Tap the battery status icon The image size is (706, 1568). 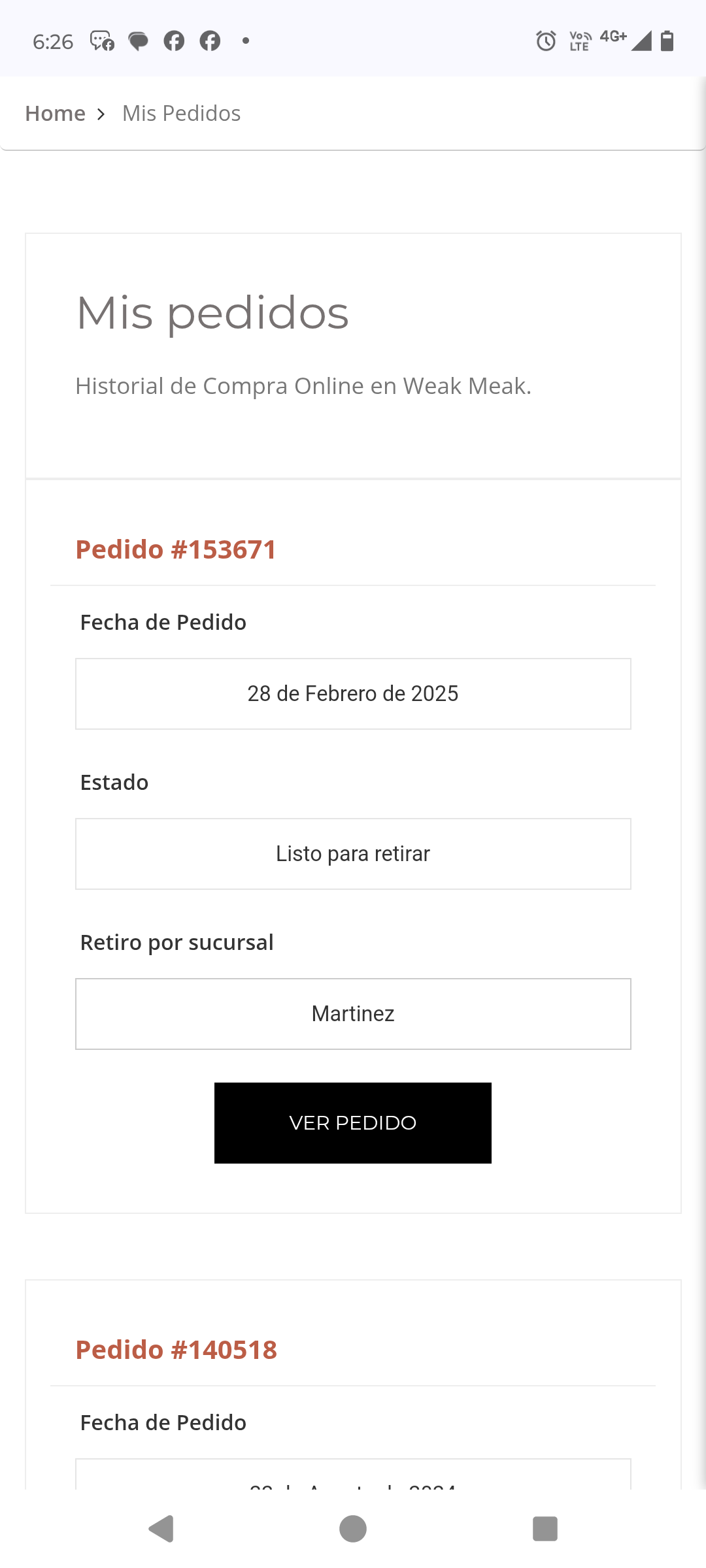pos(667,41)
